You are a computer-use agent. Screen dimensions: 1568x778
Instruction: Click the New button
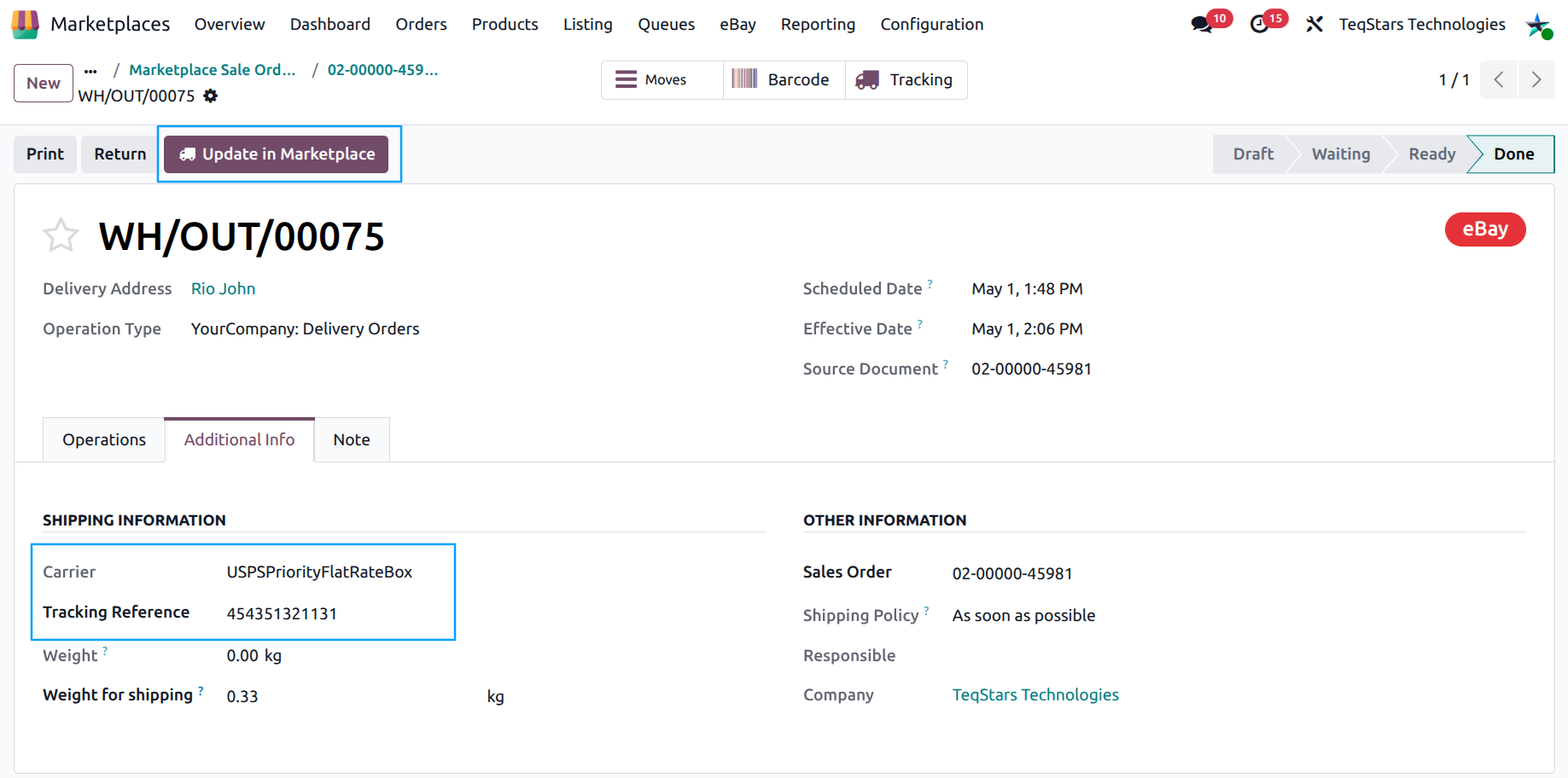44,83
